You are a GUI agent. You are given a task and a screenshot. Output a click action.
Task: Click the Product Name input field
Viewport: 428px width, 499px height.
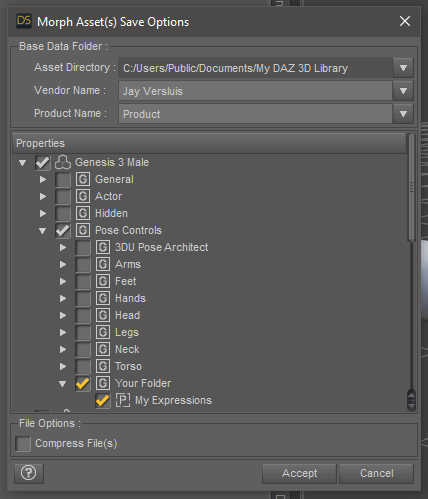pos(255,114)
